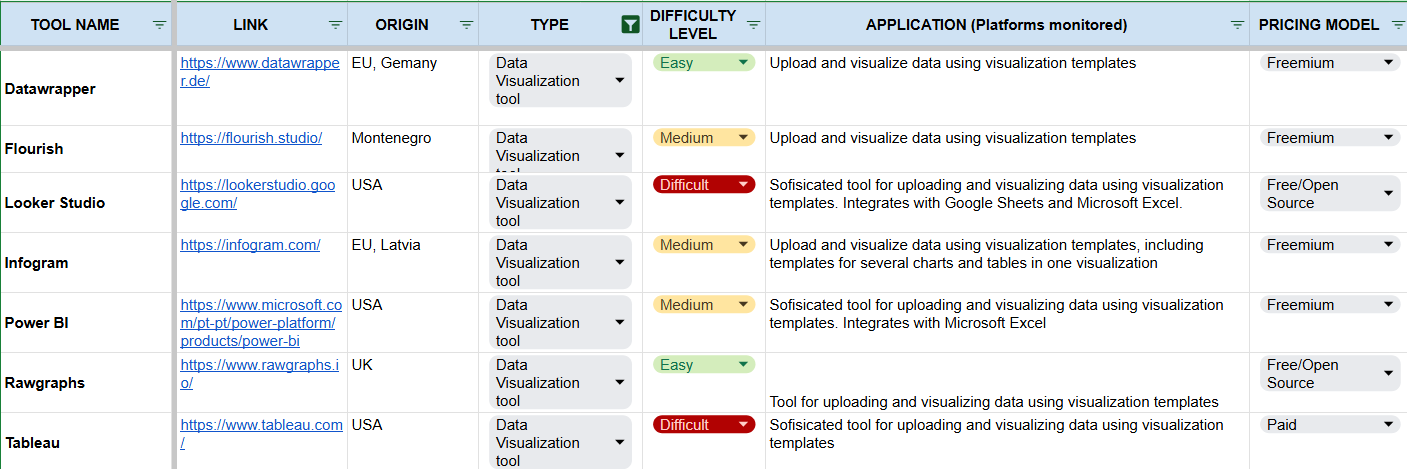
Task: Select Looker Studio's application description cell
Action: 1007,202
